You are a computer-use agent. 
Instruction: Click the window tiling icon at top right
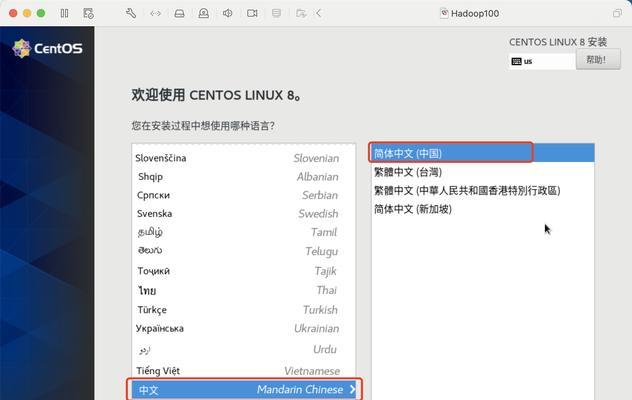pyautogui.click(x=617, y=13)
